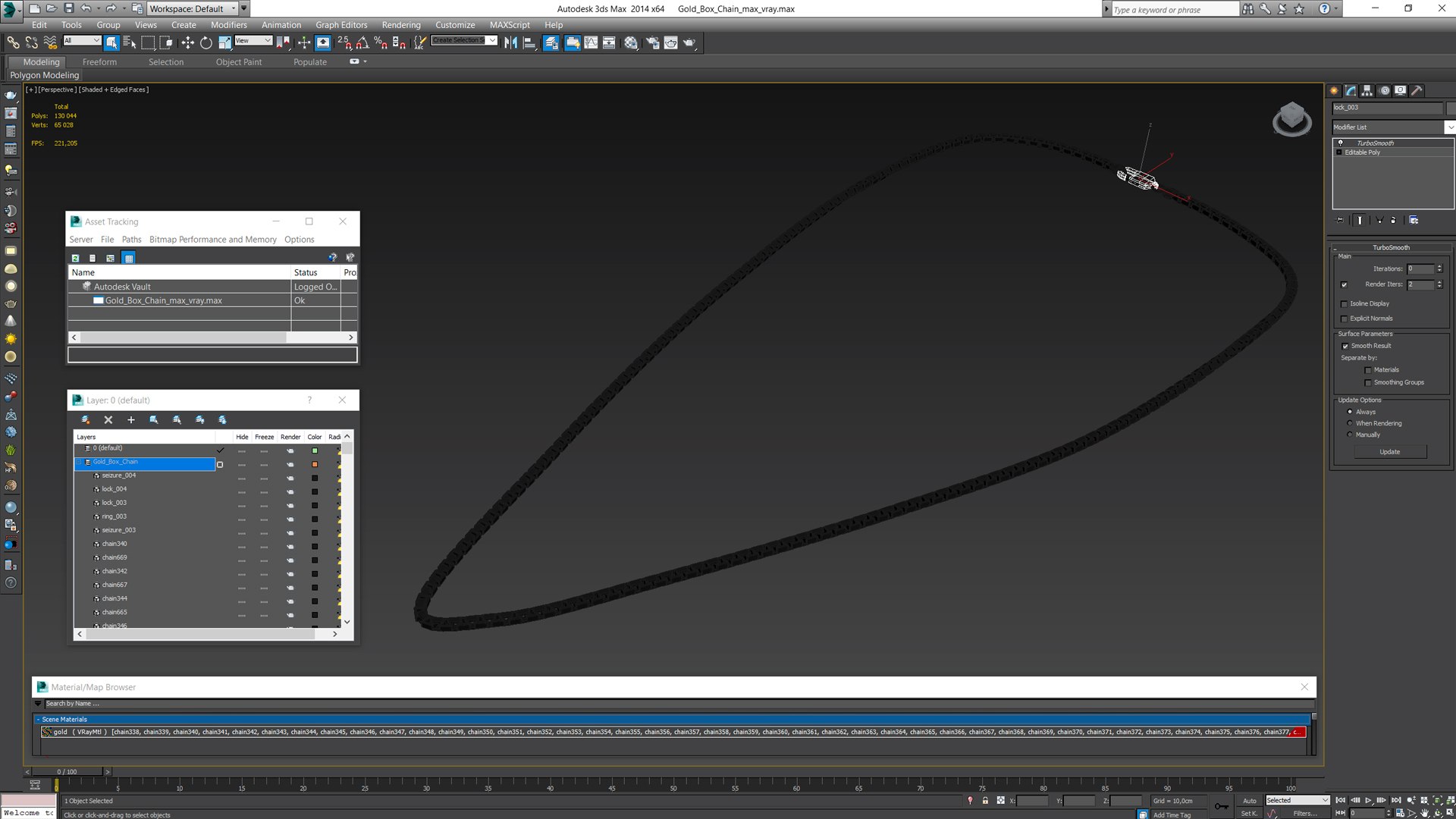Open Paths menu in Asset Tracking
Viewport: 1456px width, 819px height.
pos(131,240)
